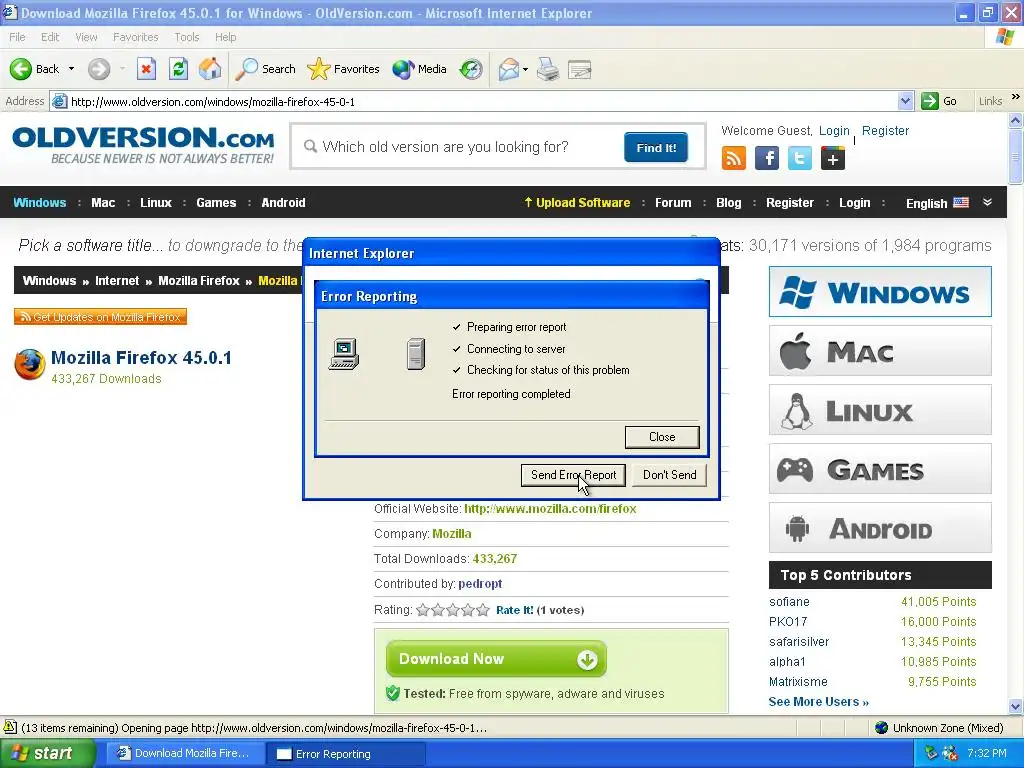Click the page error warning icon in status bar
Viewport: 1024px width, 768px height.
[x=10, y=727]
